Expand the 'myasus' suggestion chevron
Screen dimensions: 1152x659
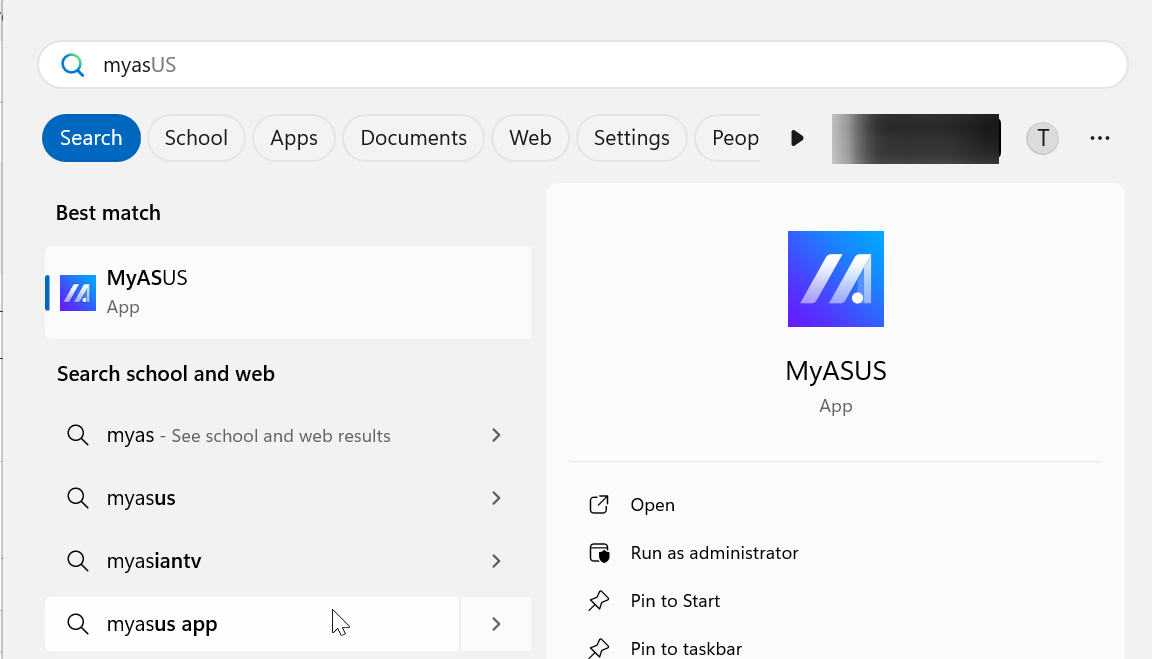point(496,498)
